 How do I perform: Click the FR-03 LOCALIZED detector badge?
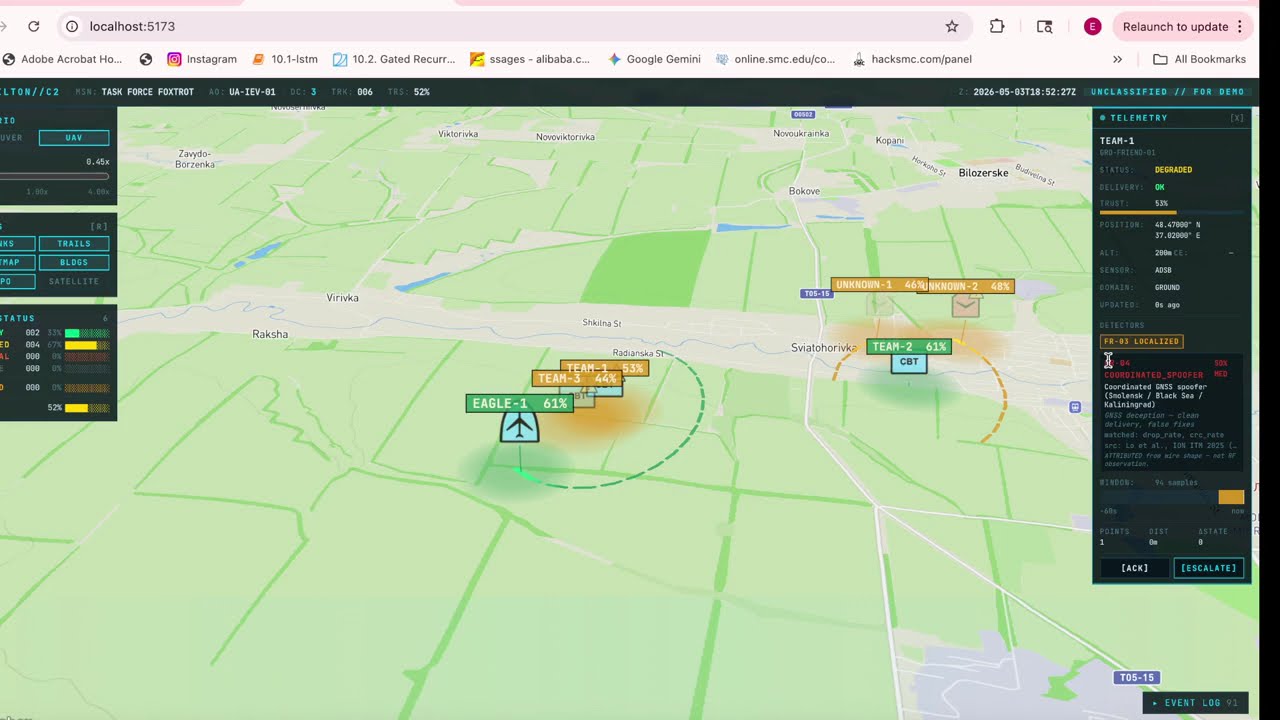[x=1141, y=341]
